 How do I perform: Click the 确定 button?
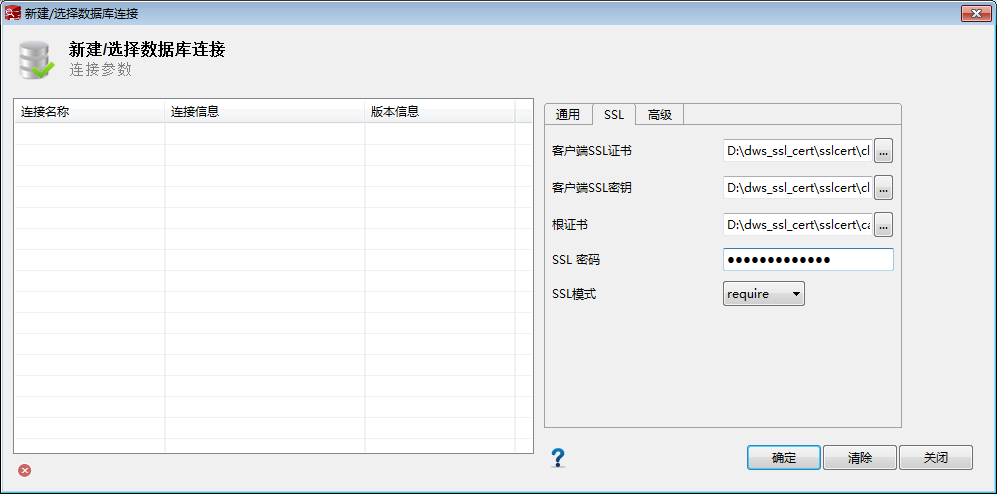(x=784, y=458)
